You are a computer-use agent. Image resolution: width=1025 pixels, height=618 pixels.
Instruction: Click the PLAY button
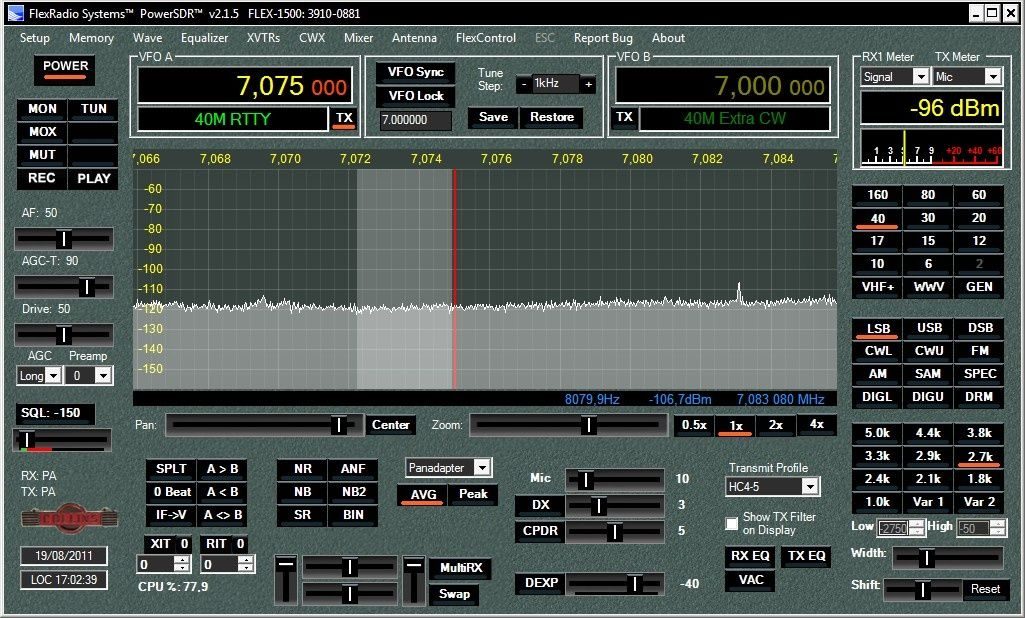(x=93, y=178)
